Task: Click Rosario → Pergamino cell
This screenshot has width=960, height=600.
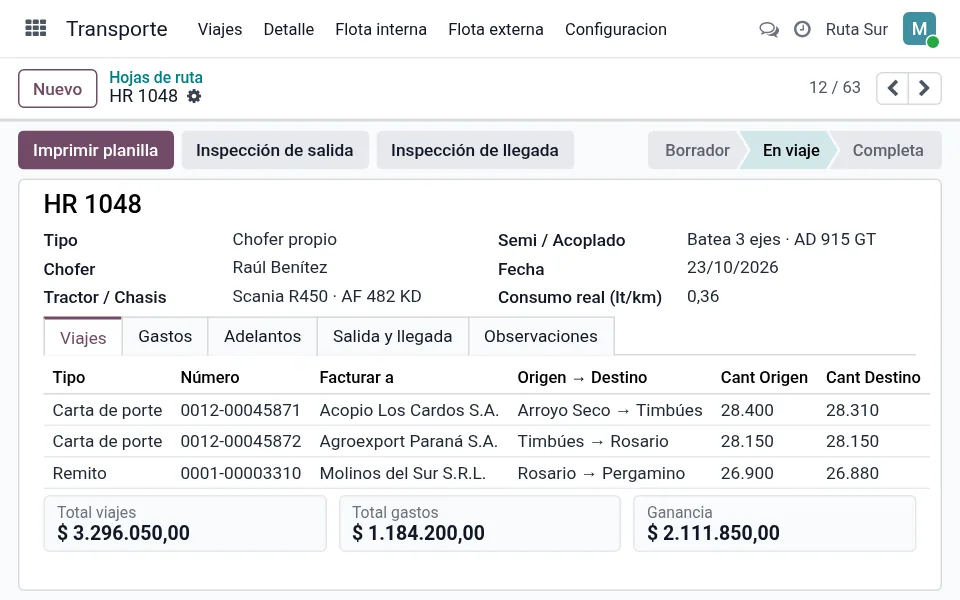Action: [601, 473]
